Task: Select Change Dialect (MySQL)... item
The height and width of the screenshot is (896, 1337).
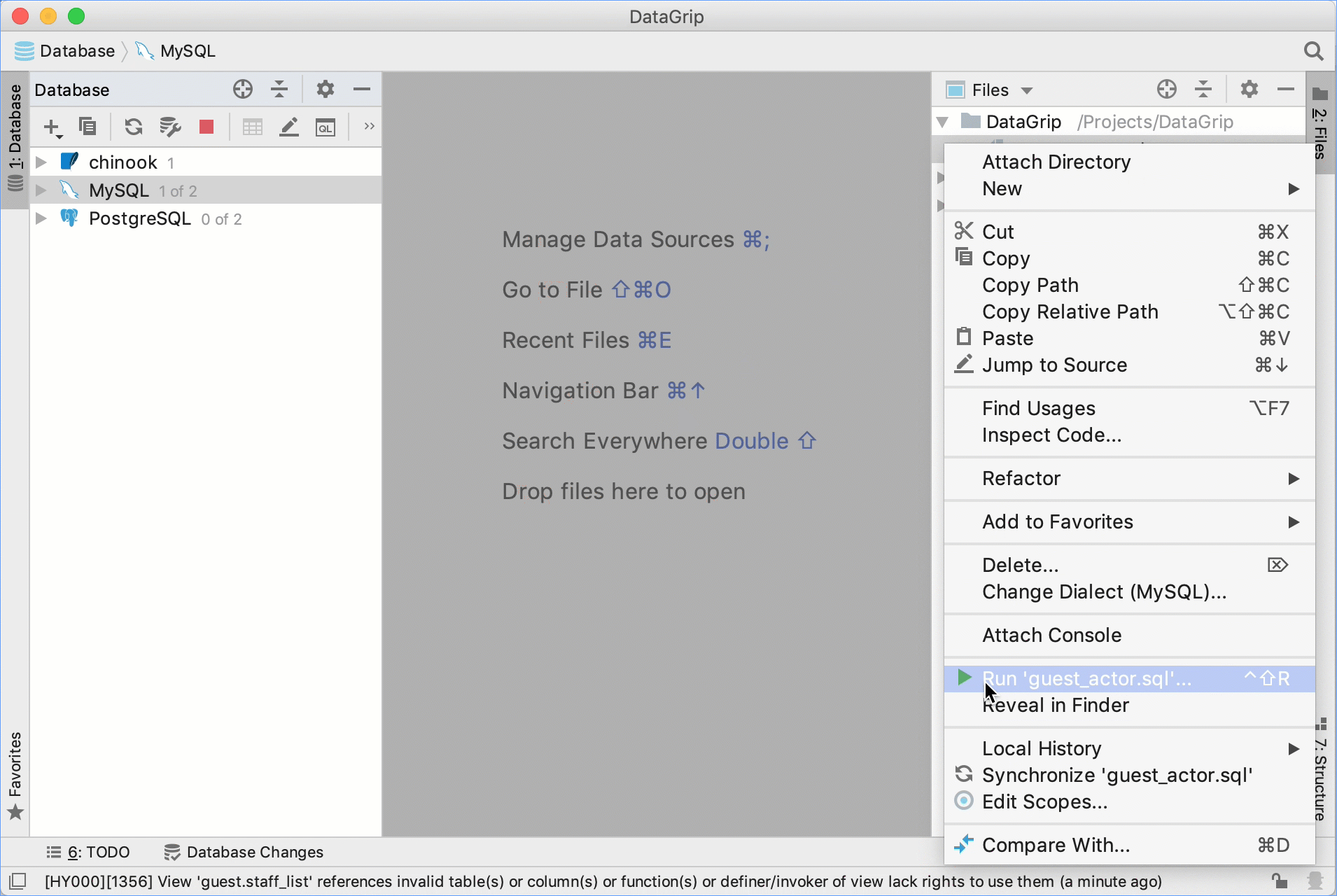Action: (x=1129, y=591)
